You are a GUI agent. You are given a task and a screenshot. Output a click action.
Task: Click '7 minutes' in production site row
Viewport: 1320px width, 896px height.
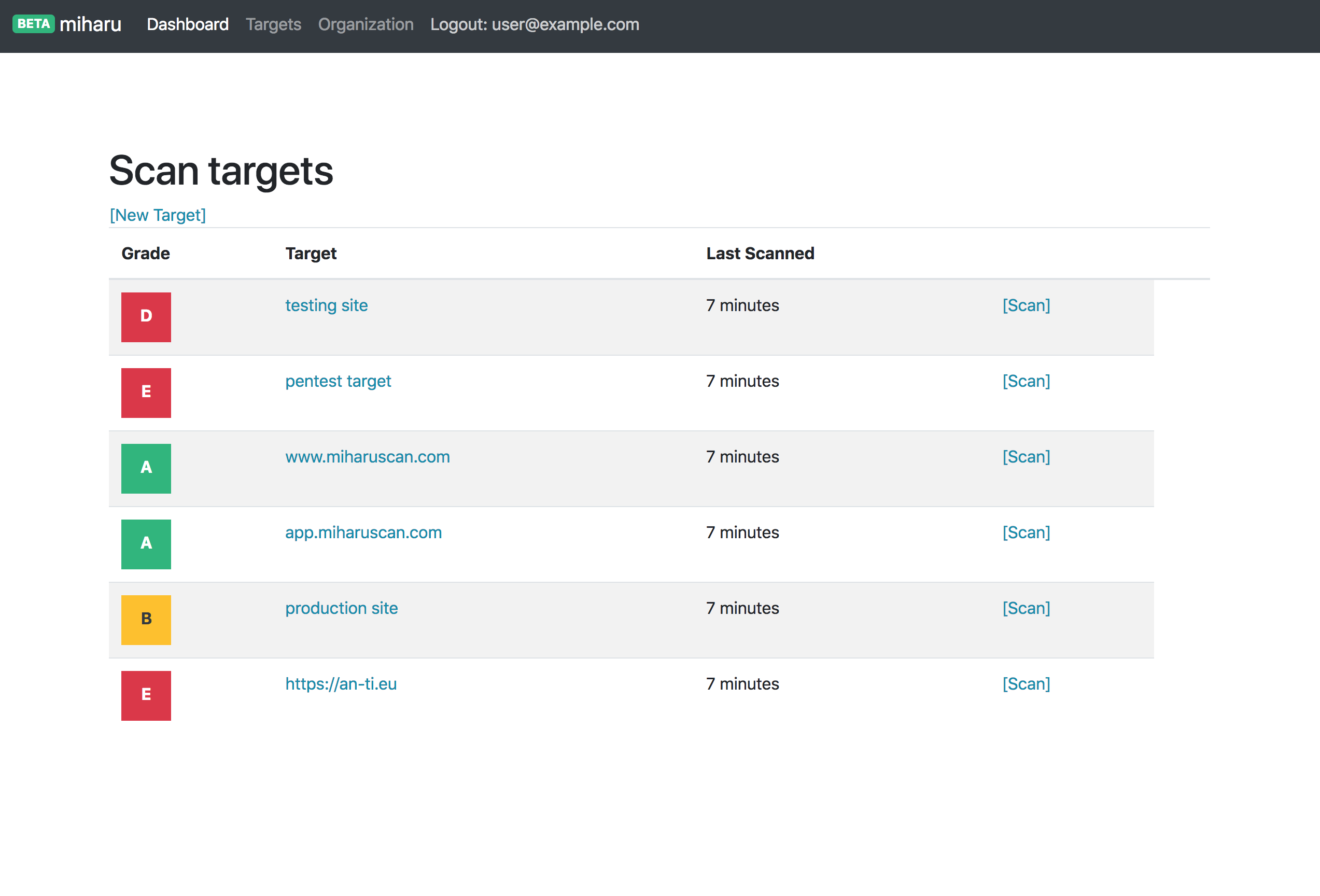[742, 608]
